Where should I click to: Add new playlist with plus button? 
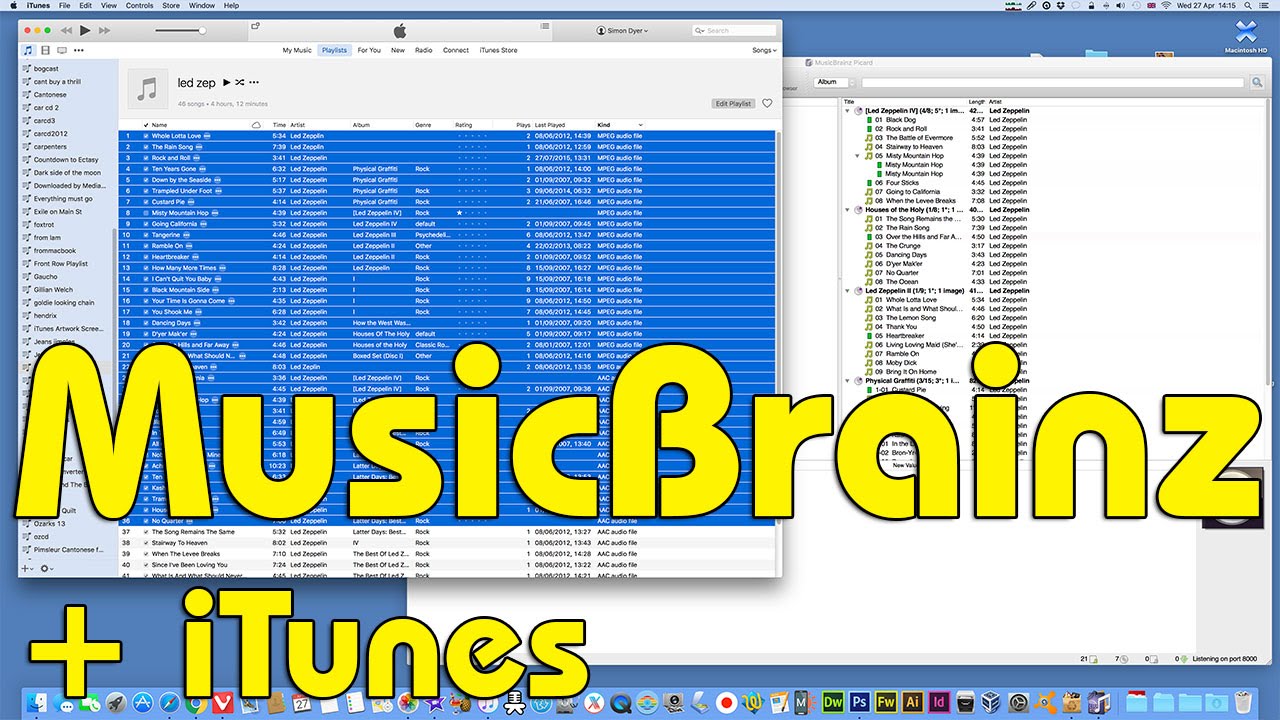click(26, 568)
